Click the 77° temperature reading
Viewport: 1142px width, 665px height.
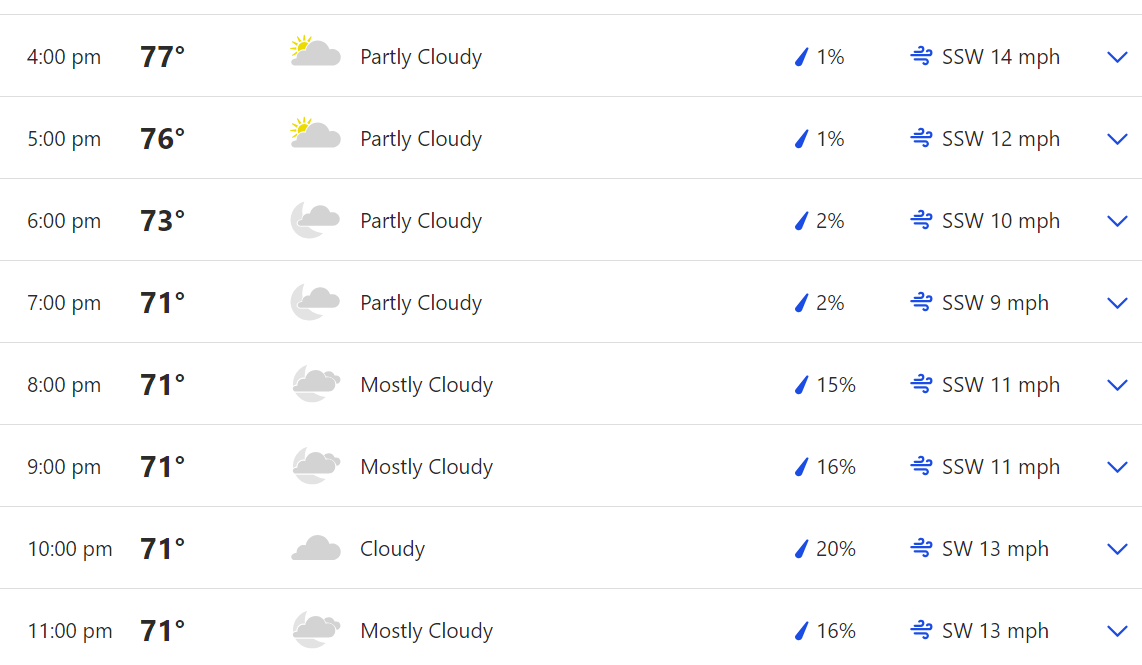coord(162,57)
